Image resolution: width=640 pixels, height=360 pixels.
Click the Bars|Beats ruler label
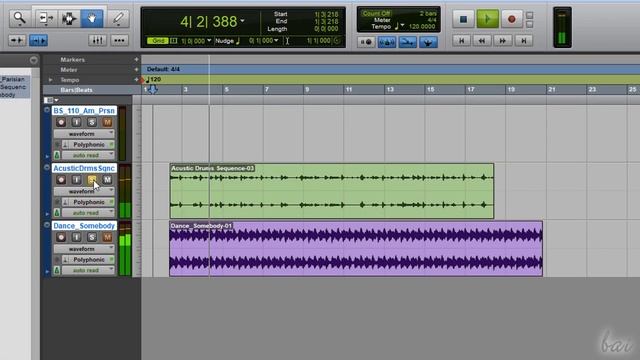click(x=76, y=90)
